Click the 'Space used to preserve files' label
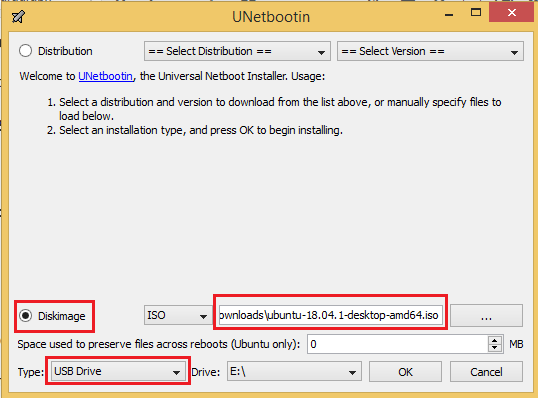Viewport: 538px width, 398px height. point(159,344)
